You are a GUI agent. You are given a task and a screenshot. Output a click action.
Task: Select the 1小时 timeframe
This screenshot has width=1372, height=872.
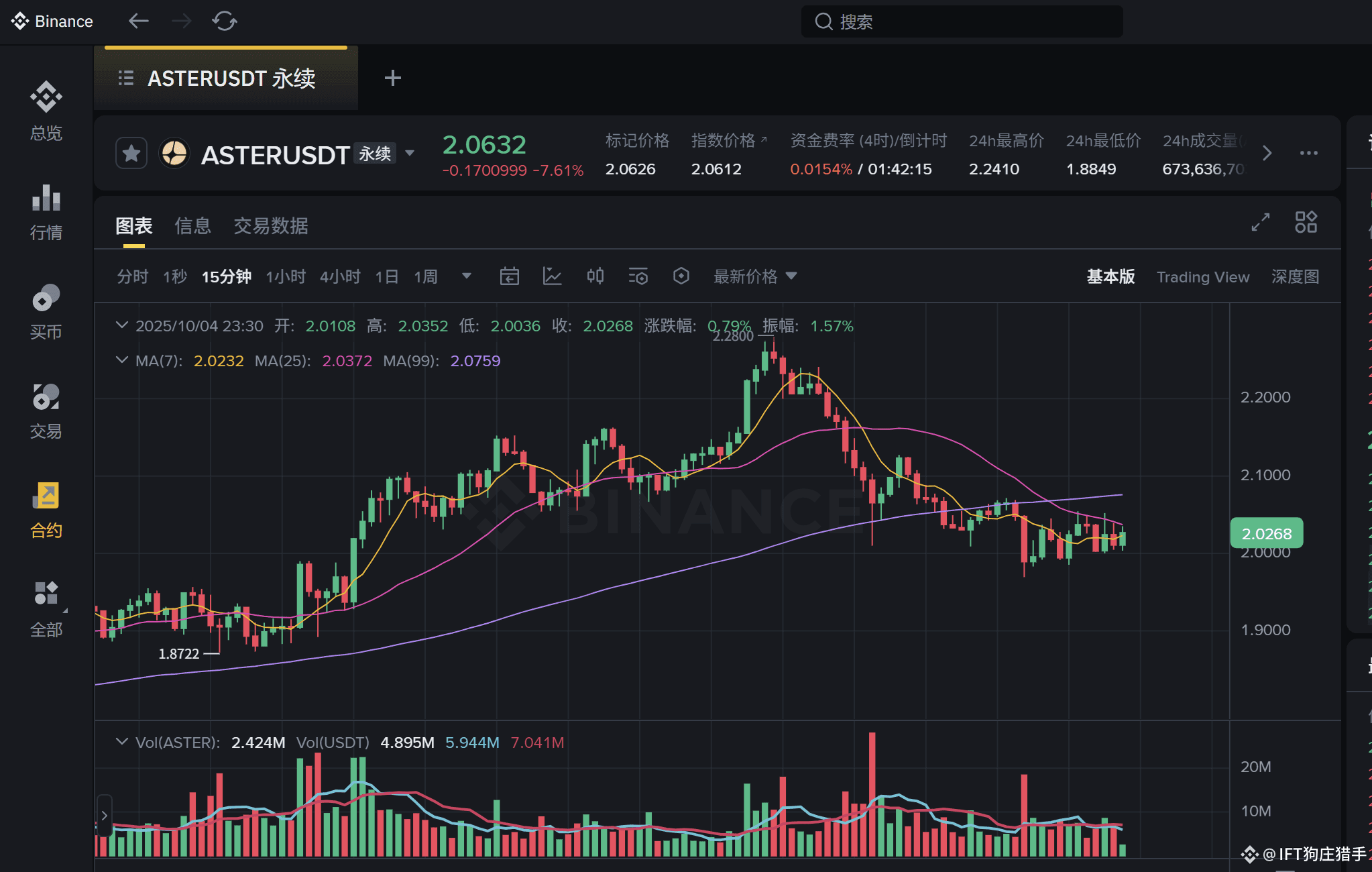285,276
